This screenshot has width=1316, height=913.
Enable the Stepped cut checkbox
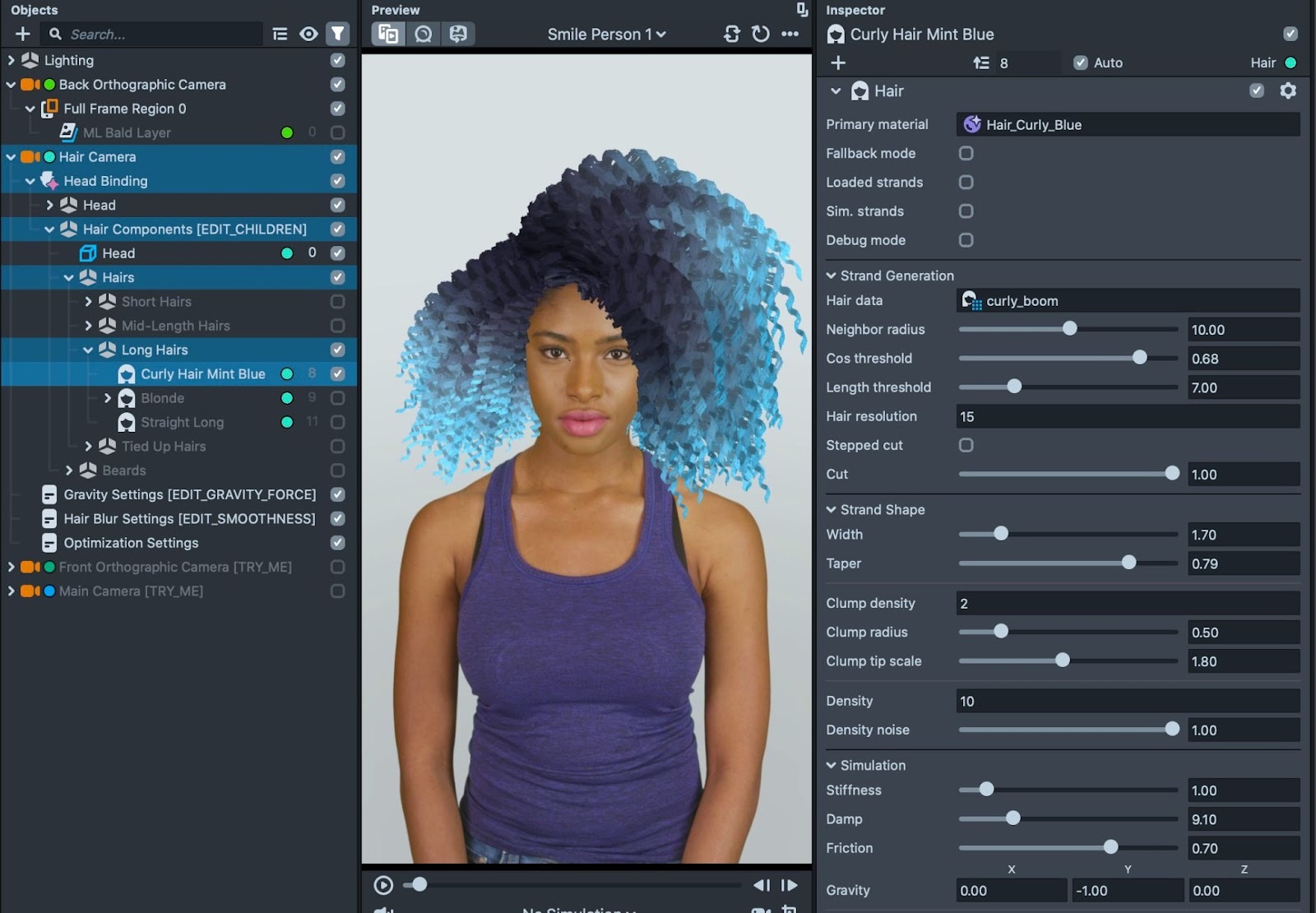coord(966,445)
